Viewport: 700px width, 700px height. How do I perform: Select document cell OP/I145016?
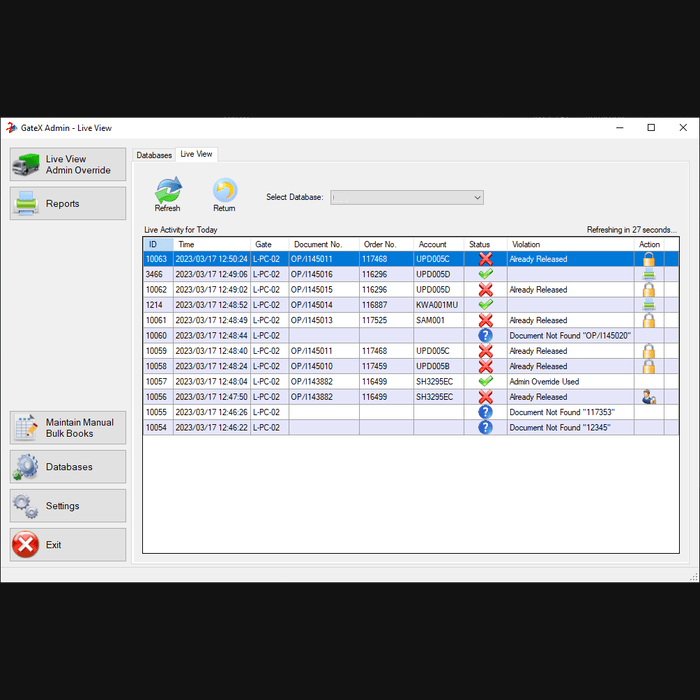coord(324,274)
